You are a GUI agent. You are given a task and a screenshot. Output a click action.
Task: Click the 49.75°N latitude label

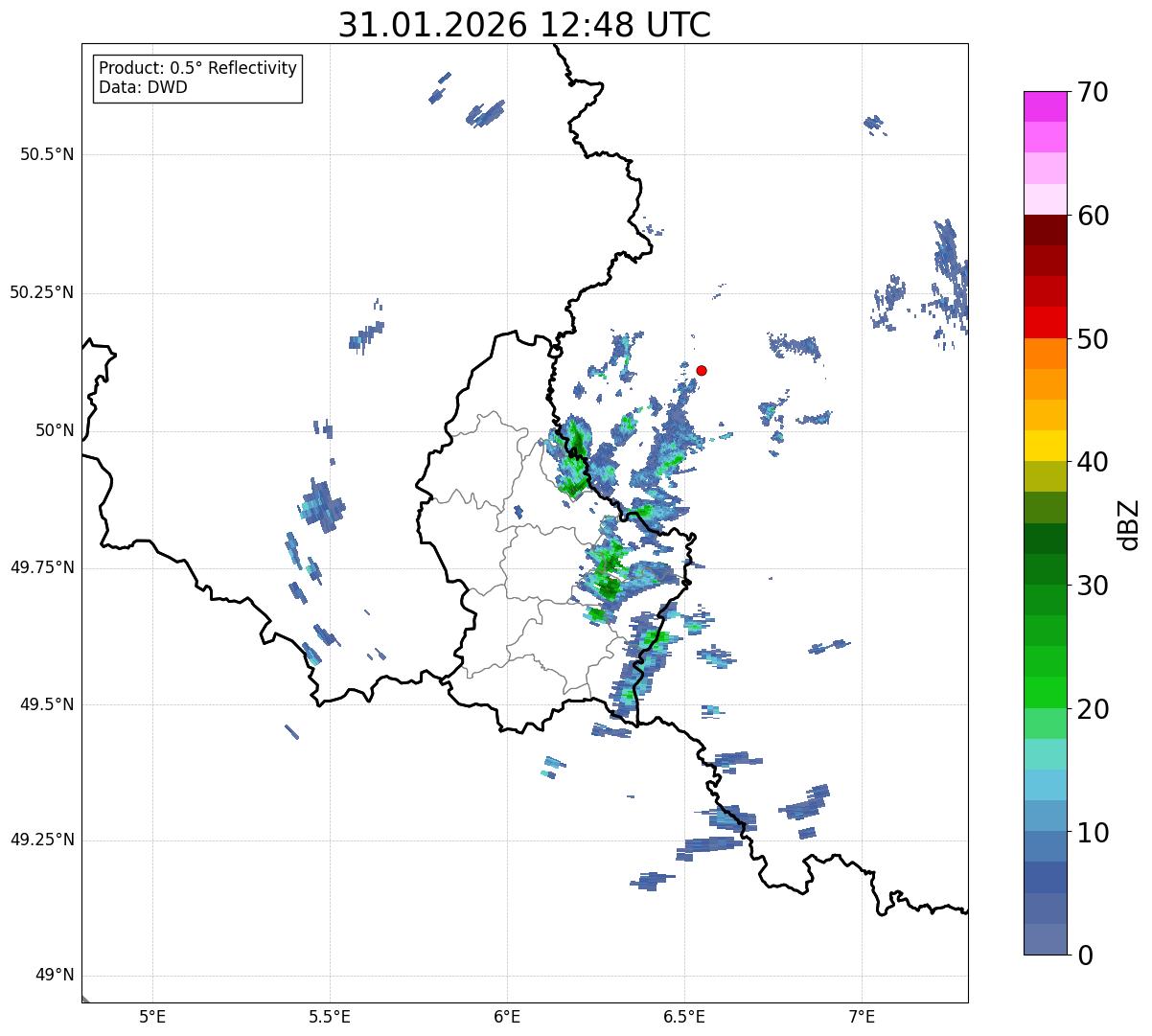click(41, 567)
